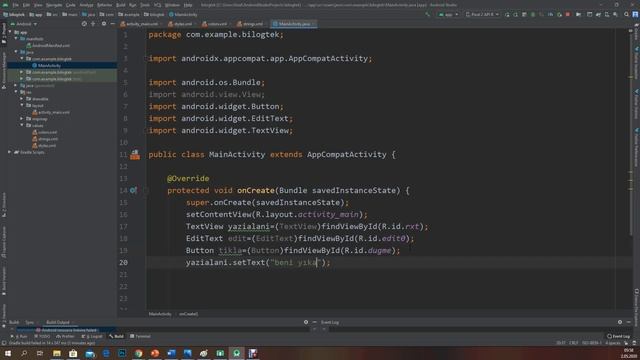Click the override gutter icon on line 14
The image size is (640, 360).
133,190
